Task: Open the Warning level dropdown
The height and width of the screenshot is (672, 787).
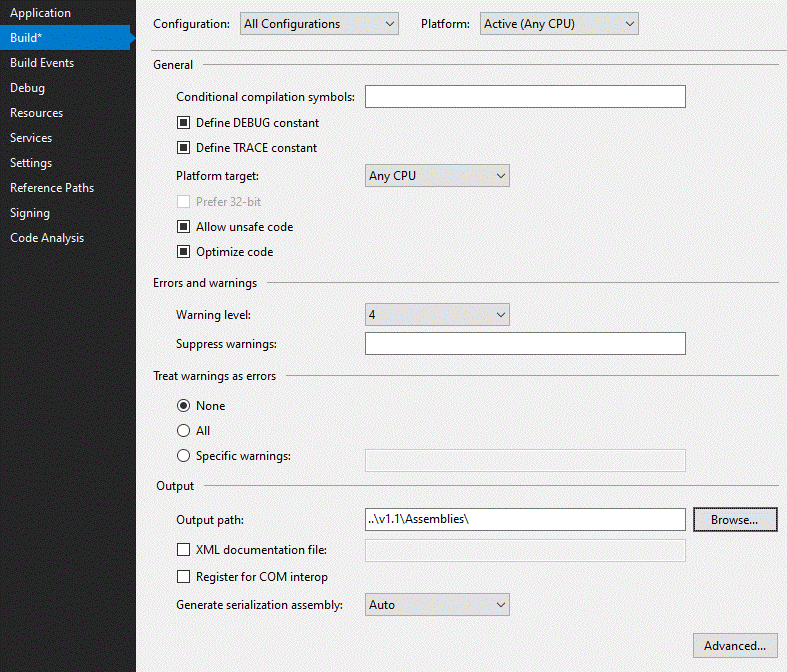Action: click(x=437, y=315)
